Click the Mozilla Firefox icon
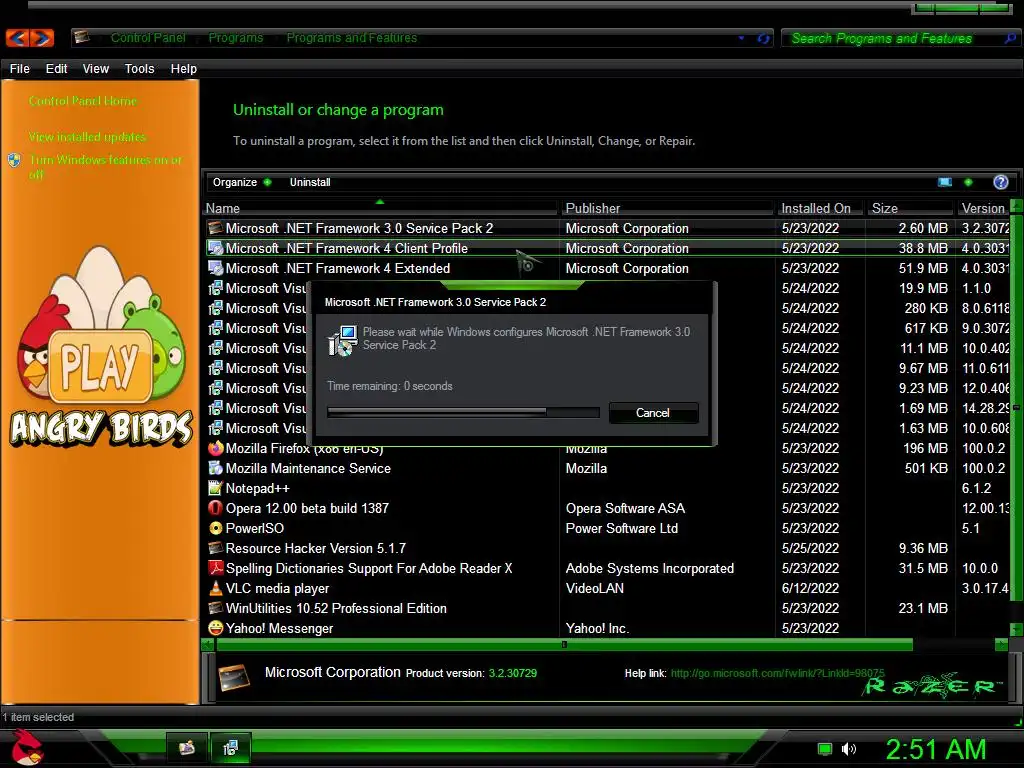This screenshot has height=768, width=1024. (215, 449)
